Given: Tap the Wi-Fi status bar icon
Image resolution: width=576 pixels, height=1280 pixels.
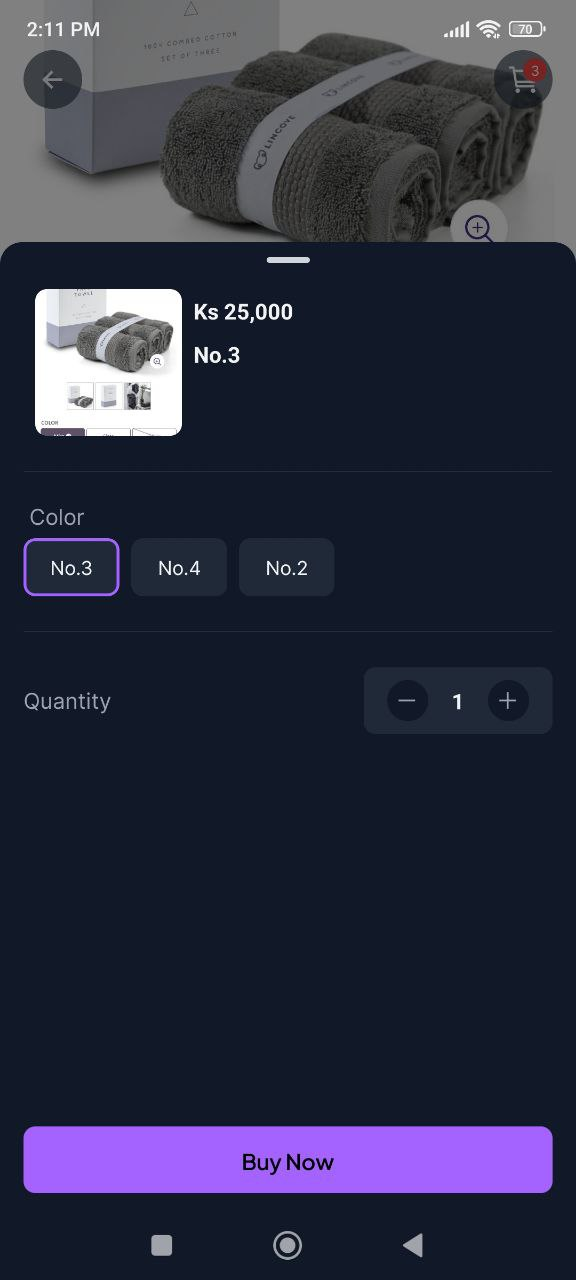Looking at the screenshot, I should 488,29.
